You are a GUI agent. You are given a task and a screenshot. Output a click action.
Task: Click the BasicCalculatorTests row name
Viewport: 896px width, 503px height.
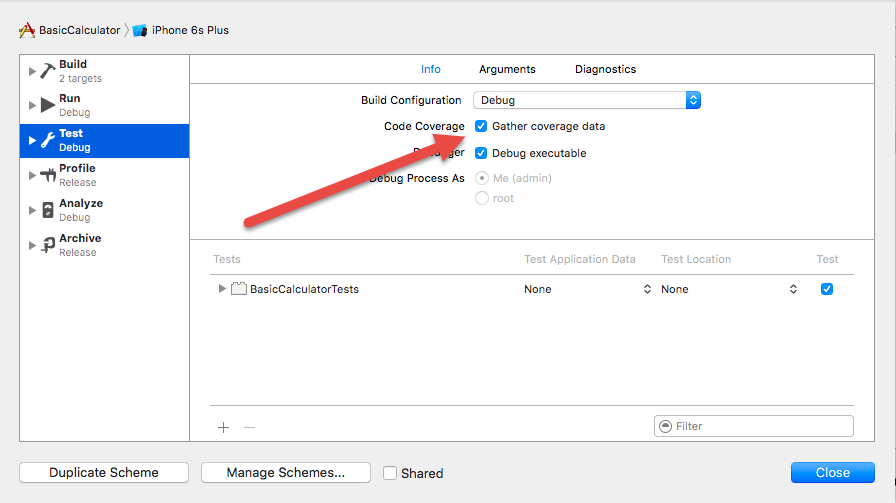[305, 289]
